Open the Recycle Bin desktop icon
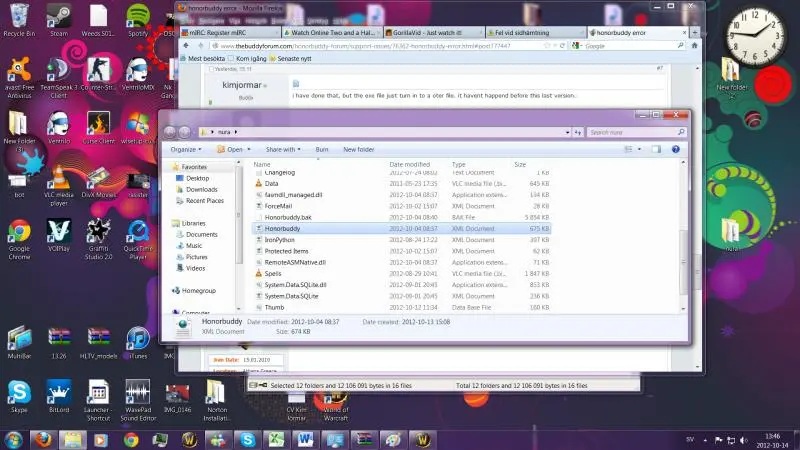 [19, 19]
